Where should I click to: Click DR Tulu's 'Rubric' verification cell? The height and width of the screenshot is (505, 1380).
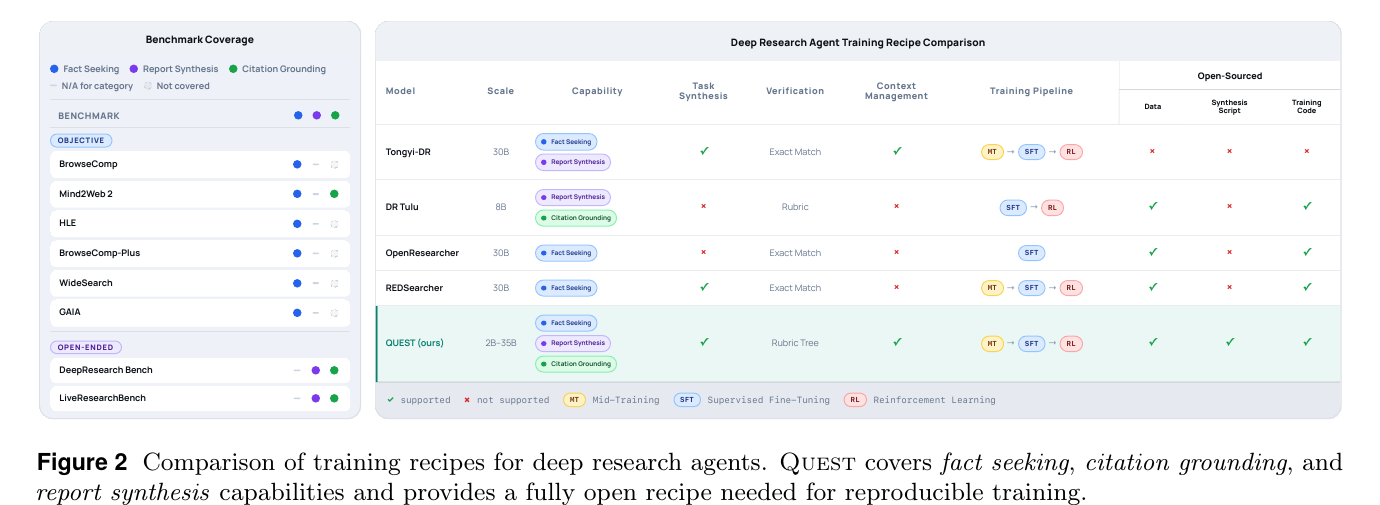[x=795, y=207]
